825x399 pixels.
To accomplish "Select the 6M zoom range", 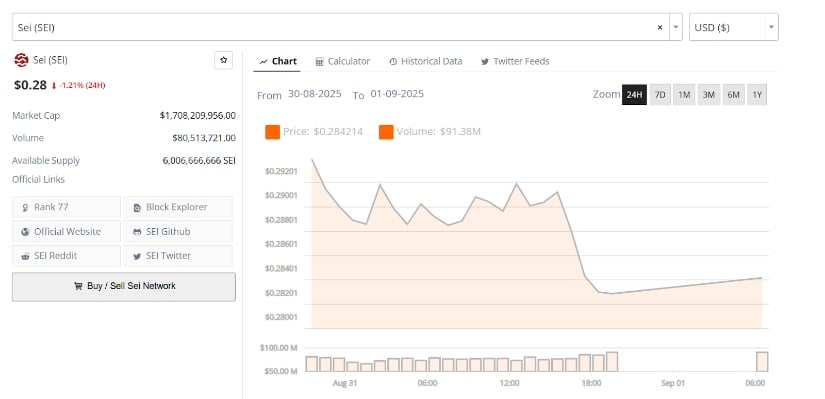I will [x=733, y=95].
